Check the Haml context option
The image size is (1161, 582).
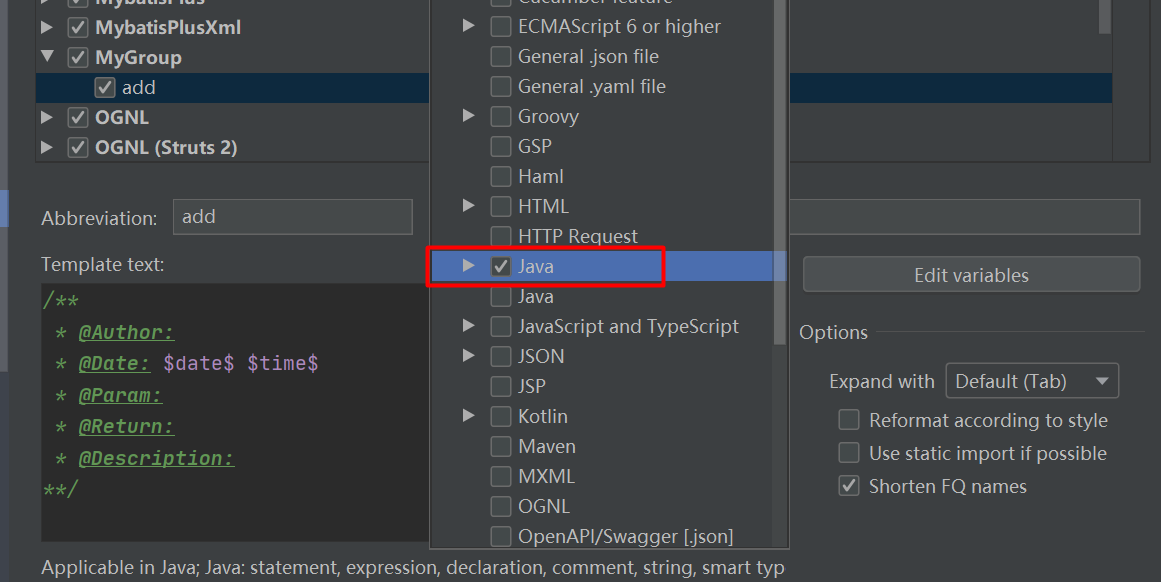click(501, 176)
